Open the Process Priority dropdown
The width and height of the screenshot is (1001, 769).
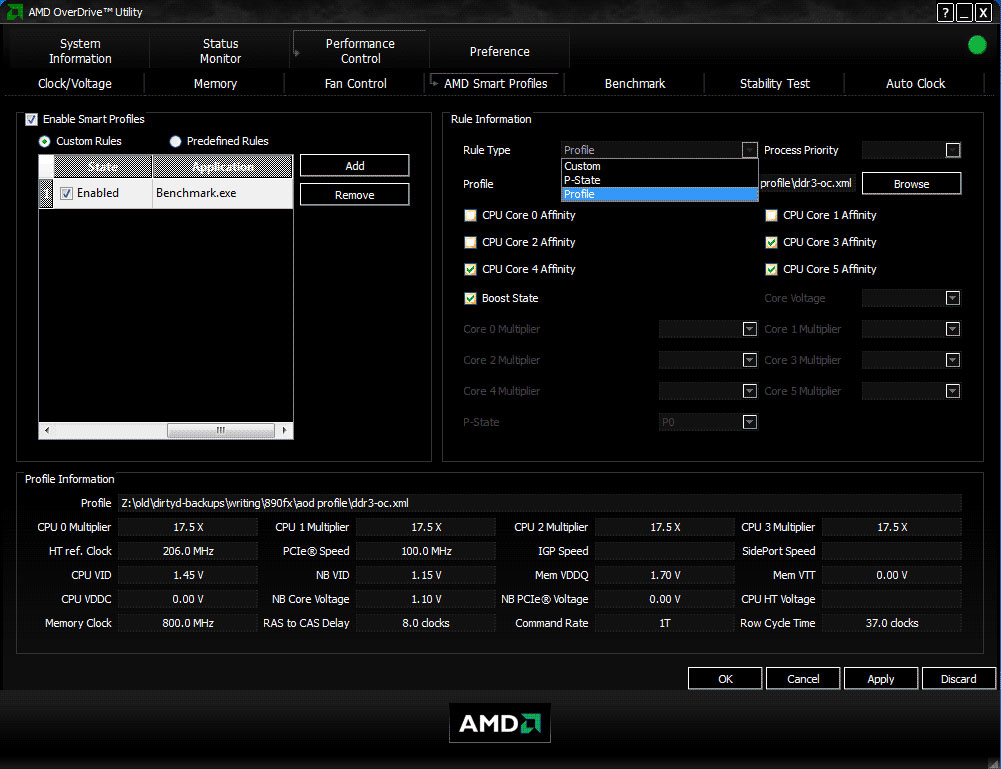(x=952, y=150)
